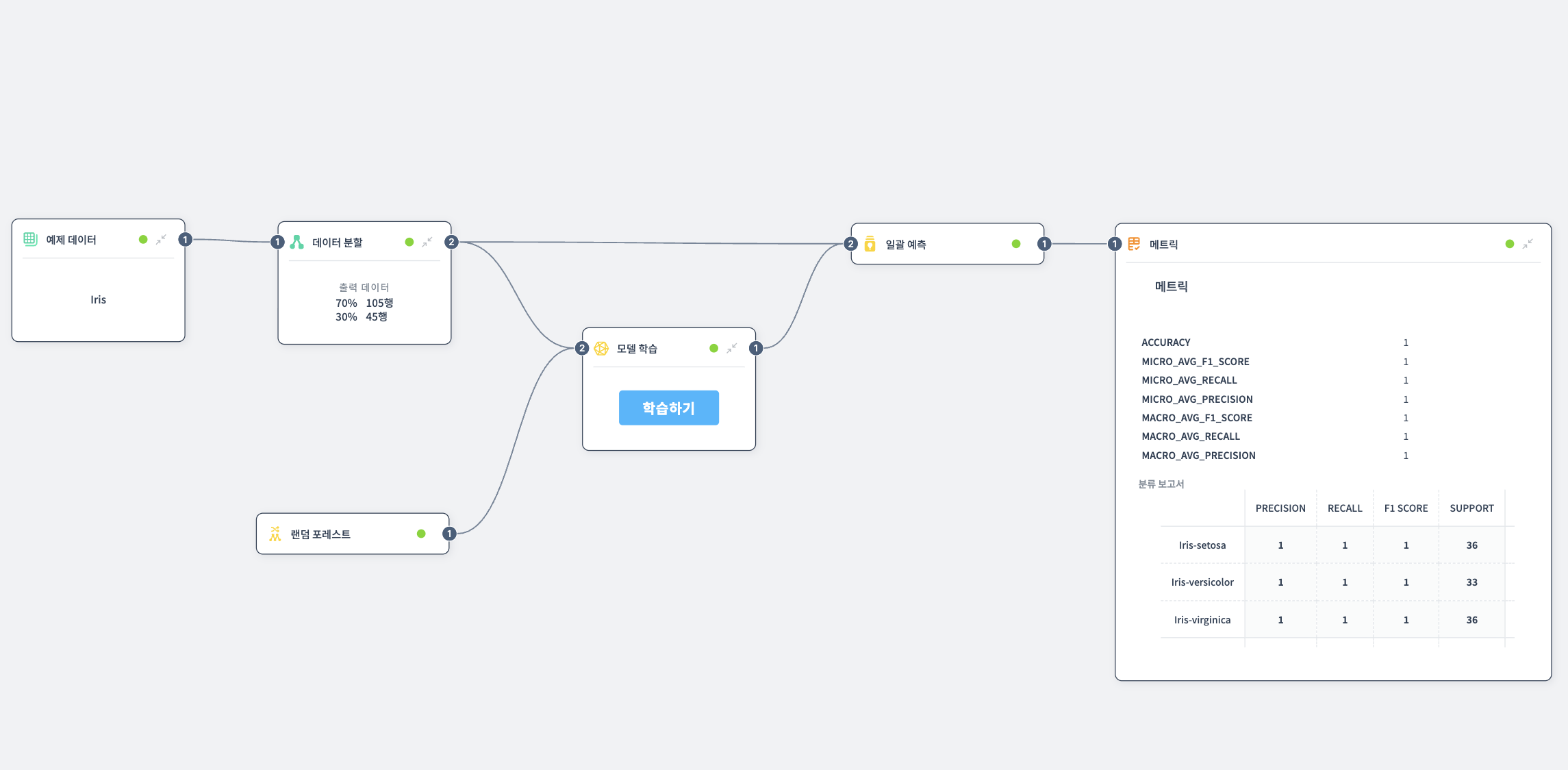Collapse the 예제 데이터 node
Image resolution: width=1568 pixels, height=770 pixels.
pyautogui.click(x=161, y=239)
